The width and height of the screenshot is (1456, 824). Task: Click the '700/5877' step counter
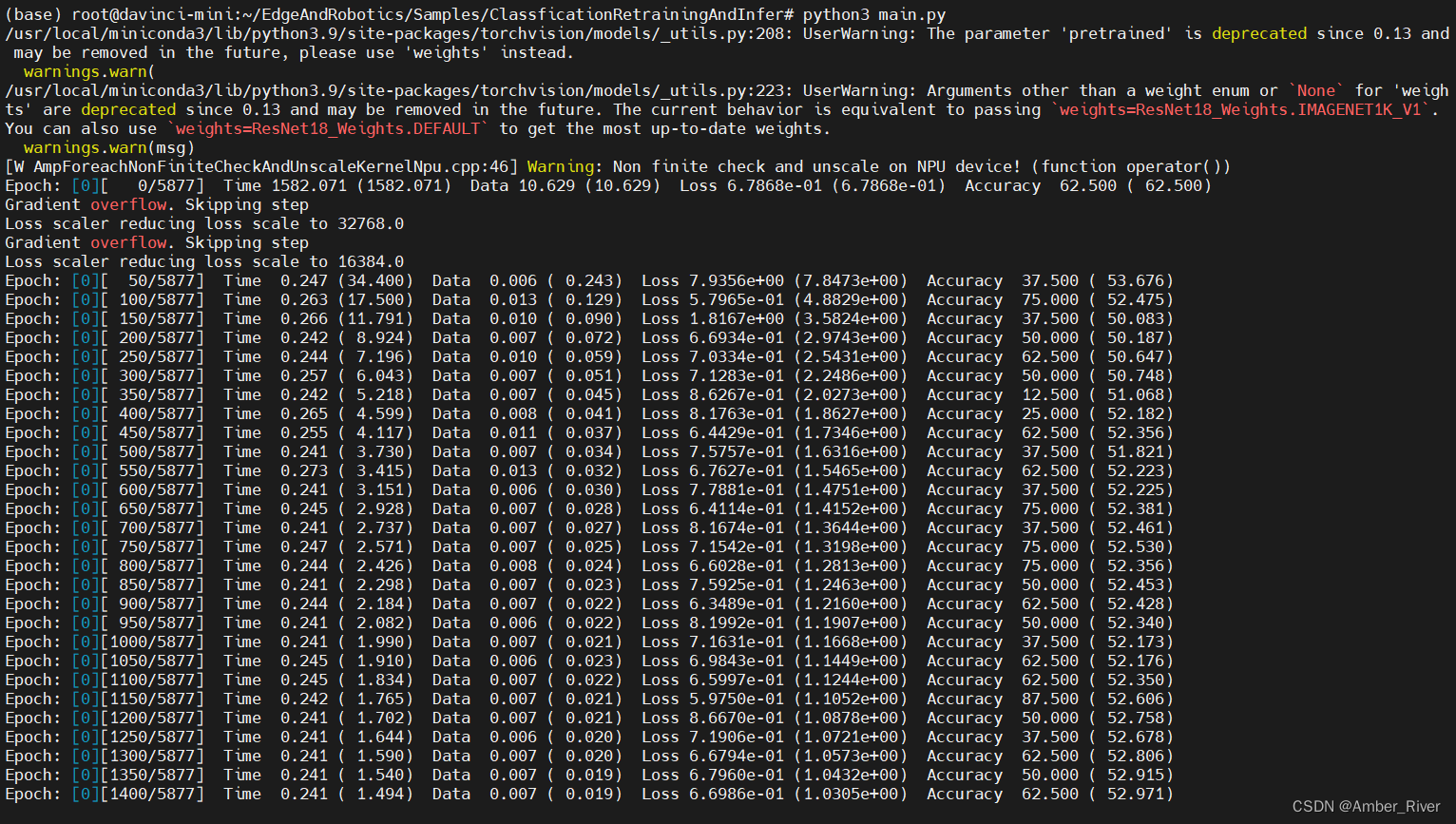pyautogui.click(x=157, y=527)
